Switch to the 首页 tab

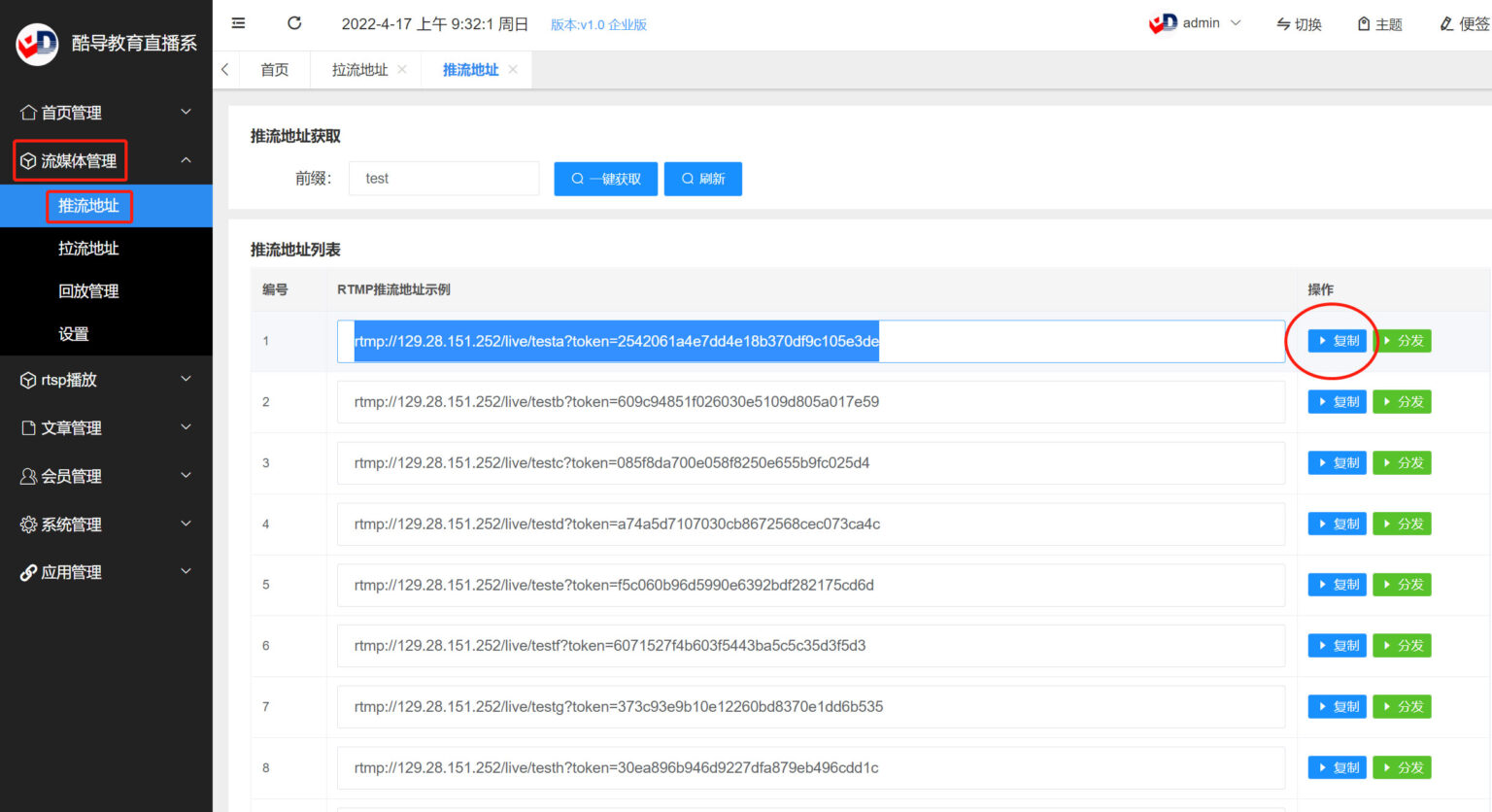tap(275, 70)
